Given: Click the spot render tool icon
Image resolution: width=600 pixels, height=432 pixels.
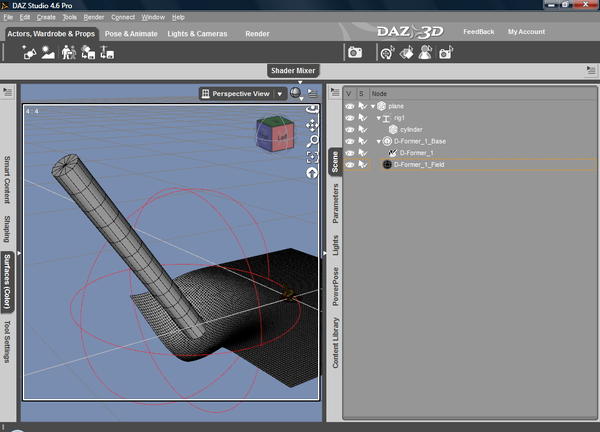Looking at the screenshot, I should (x=387, y=53).
